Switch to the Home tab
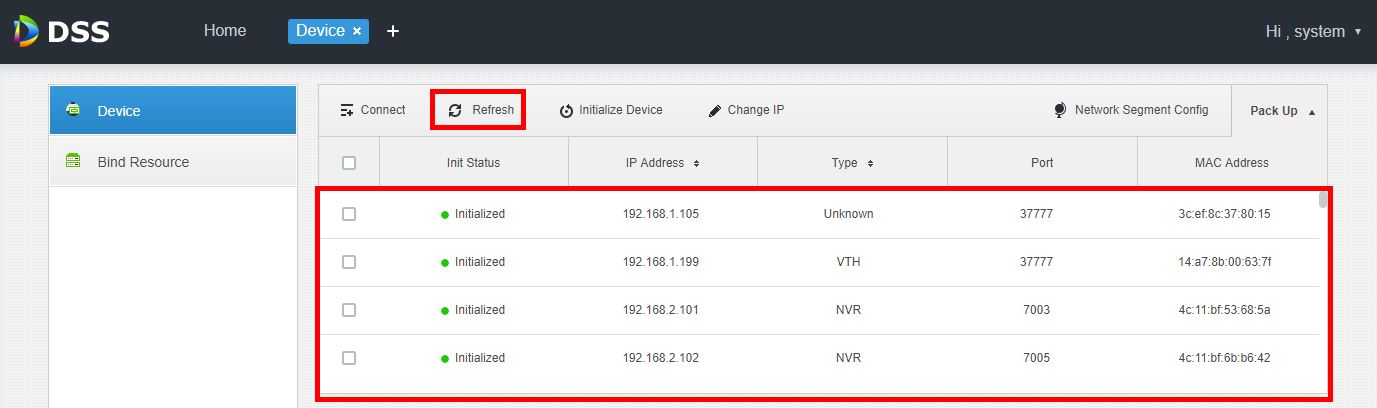This screenshot has height=408, width=1377. (225, 31)
